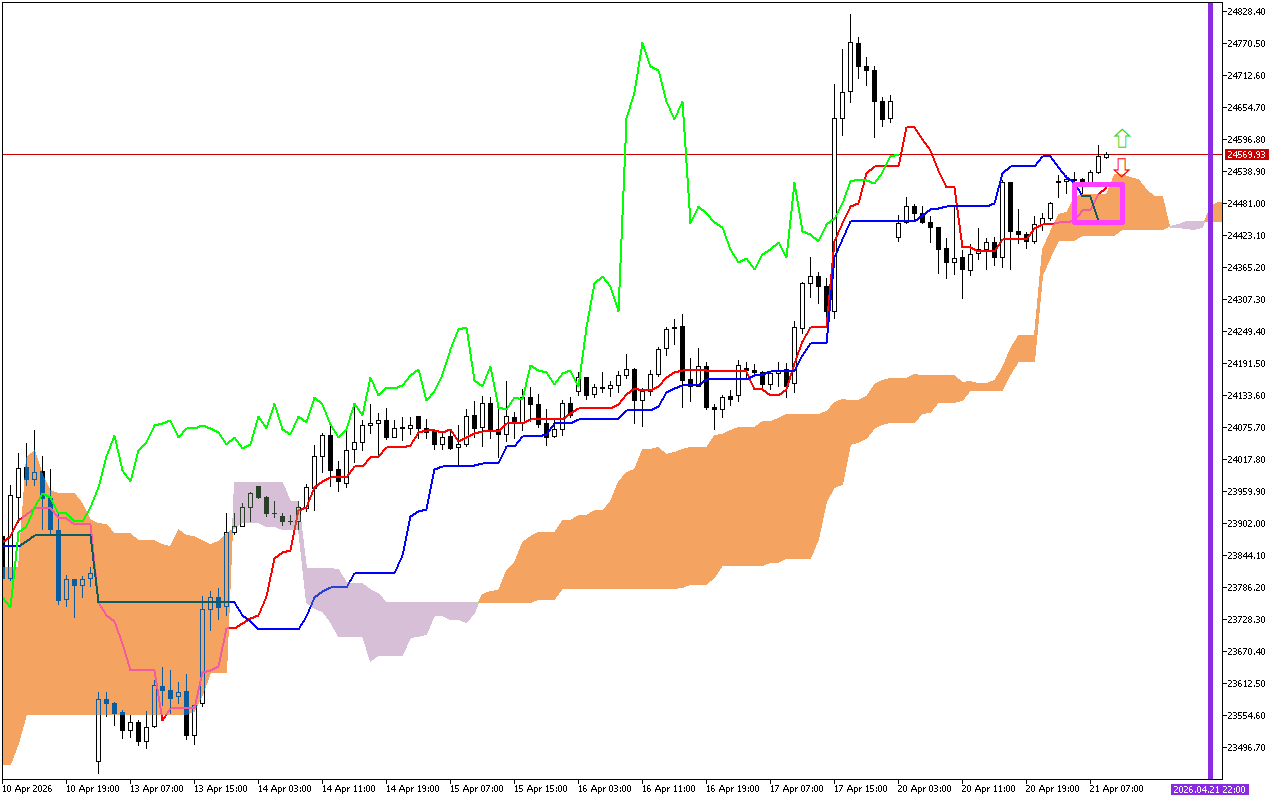Click the green up arrow signal

pos(1122,138)
